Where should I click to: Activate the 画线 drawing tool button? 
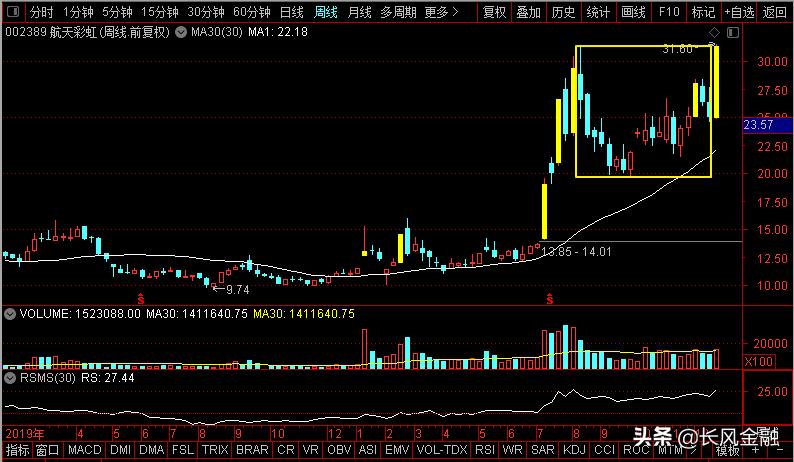633,12
